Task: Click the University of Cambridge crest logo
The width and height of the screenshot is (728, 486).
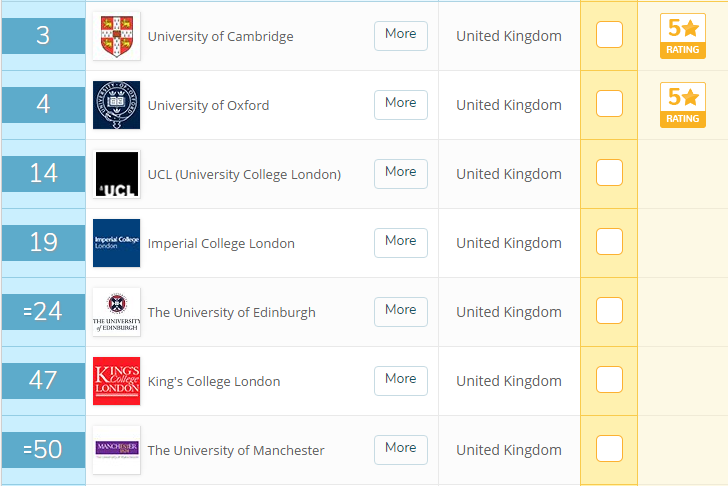Action: (x=116, y=36)
